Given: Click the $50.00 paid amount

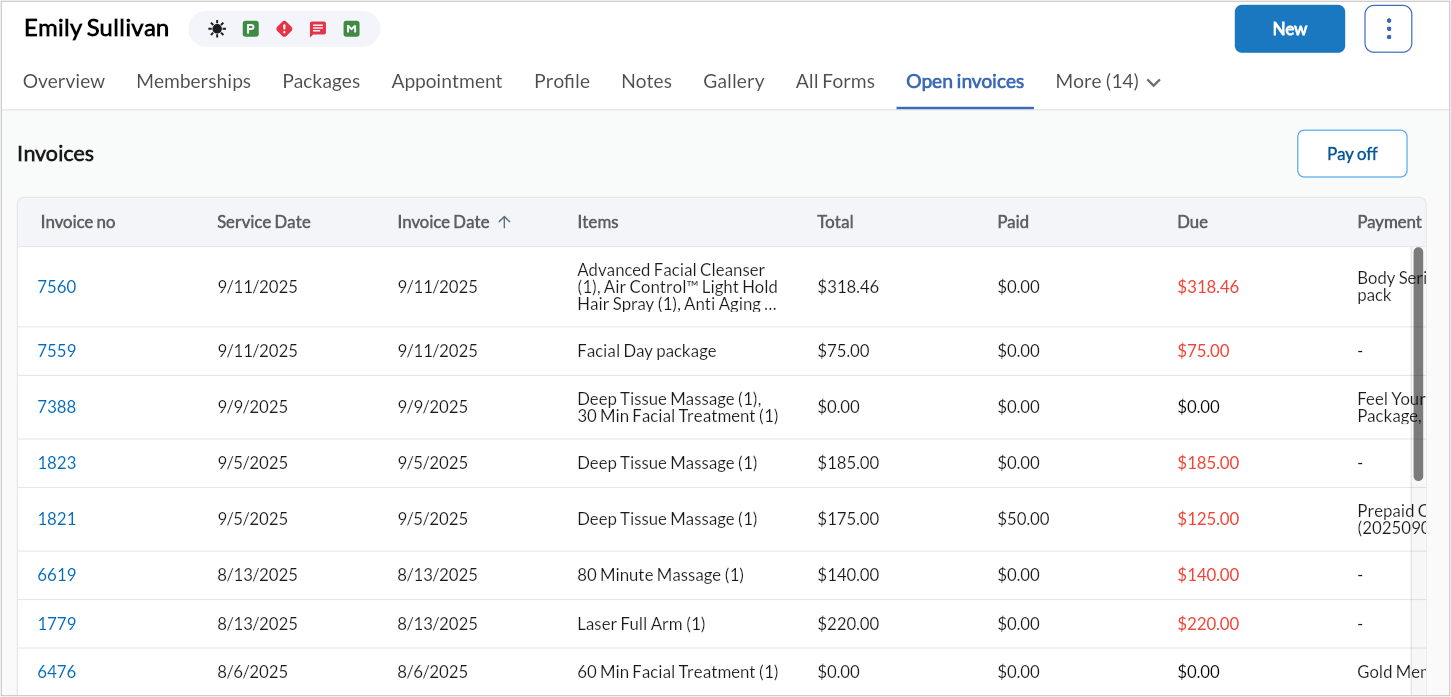Looking at the screenshot, I should pyautogui.click(x=1024, y=519).
